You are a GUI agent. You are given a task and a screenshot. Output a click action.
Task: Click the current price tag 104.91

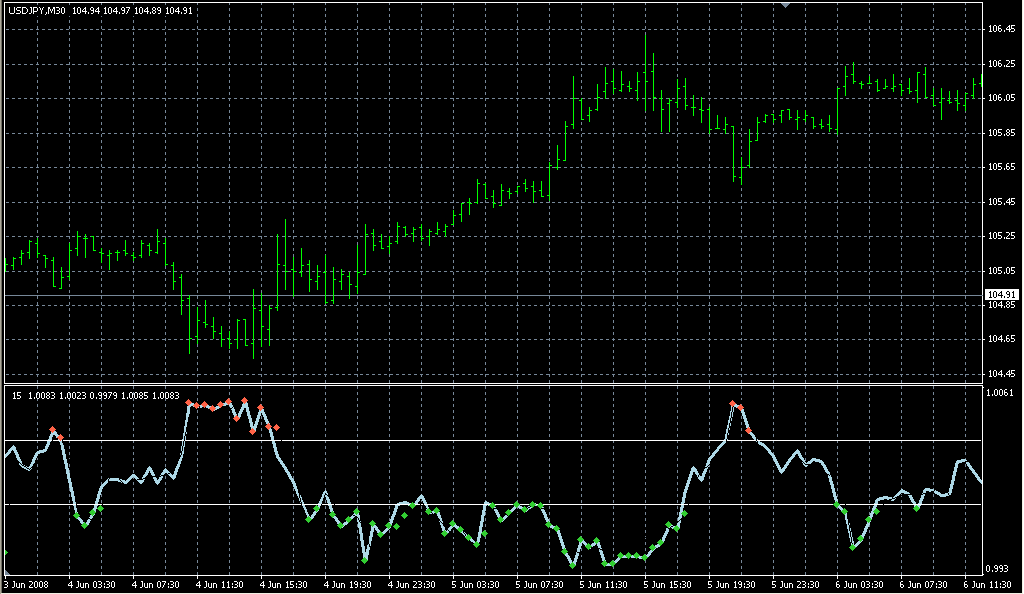999,295
